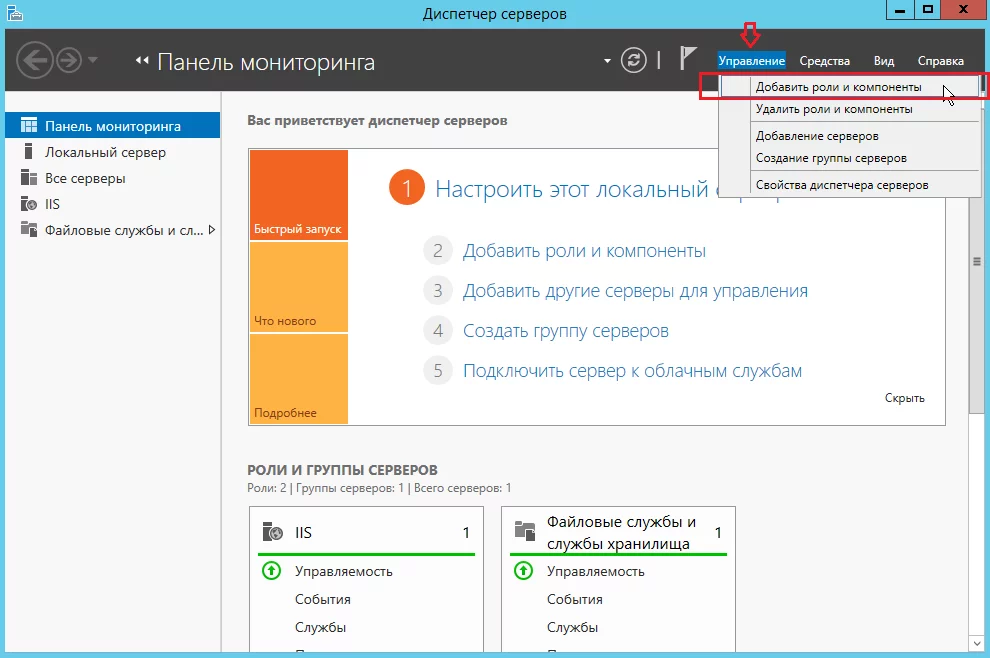
Task: Click the Local Server icon in the sidebar
Action: (28, 153)
